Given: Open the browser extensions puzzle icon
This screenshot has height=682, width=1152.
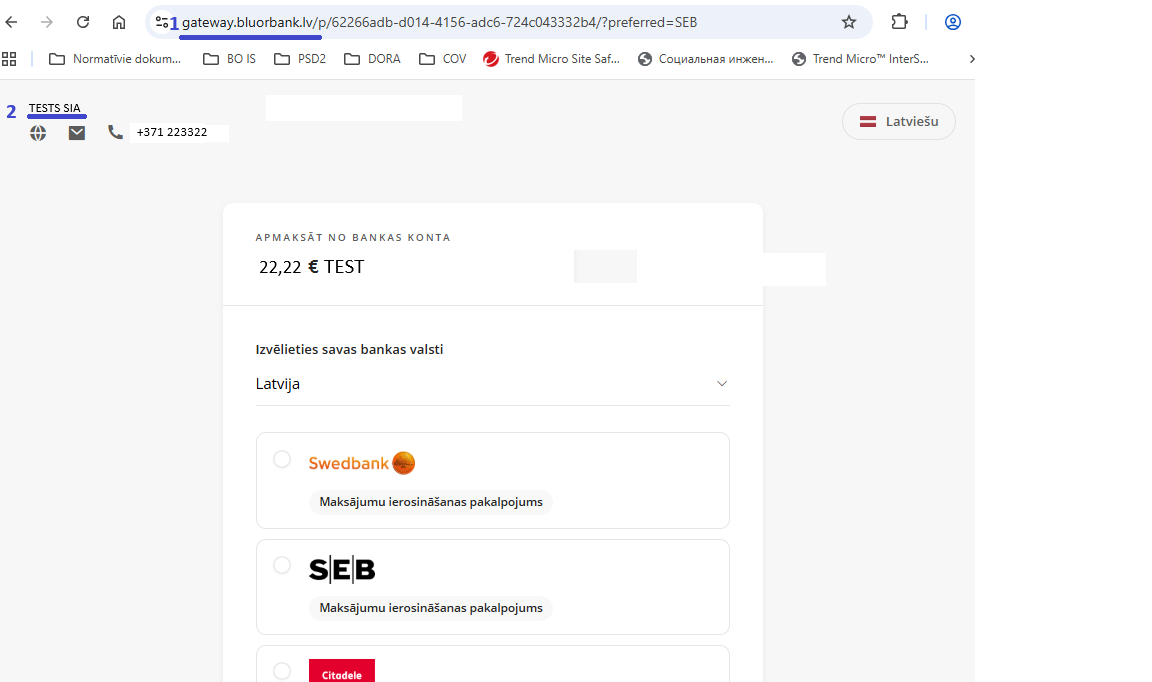Looking at the screenshot, I should point(899,22).
